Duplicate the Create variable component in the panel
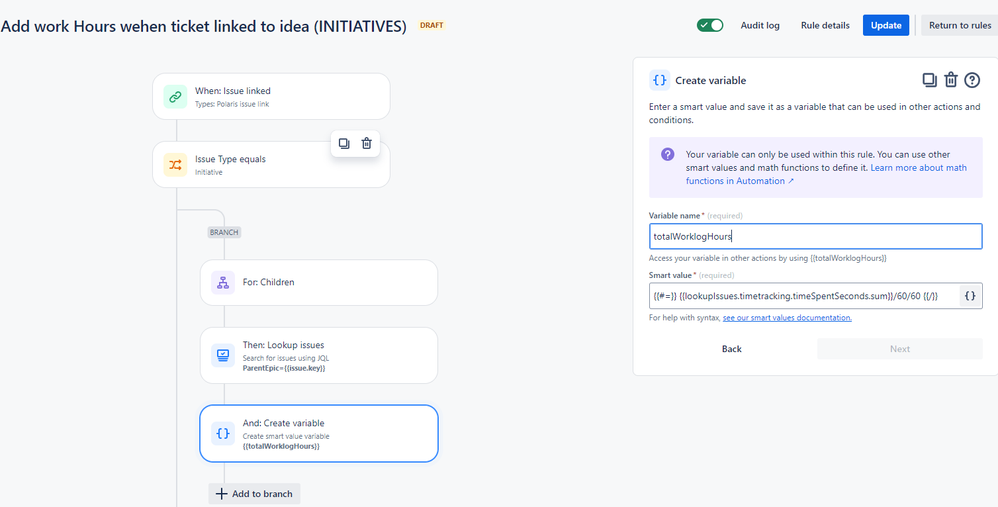This screenshot has height=507, width=998. pos(929,80)
